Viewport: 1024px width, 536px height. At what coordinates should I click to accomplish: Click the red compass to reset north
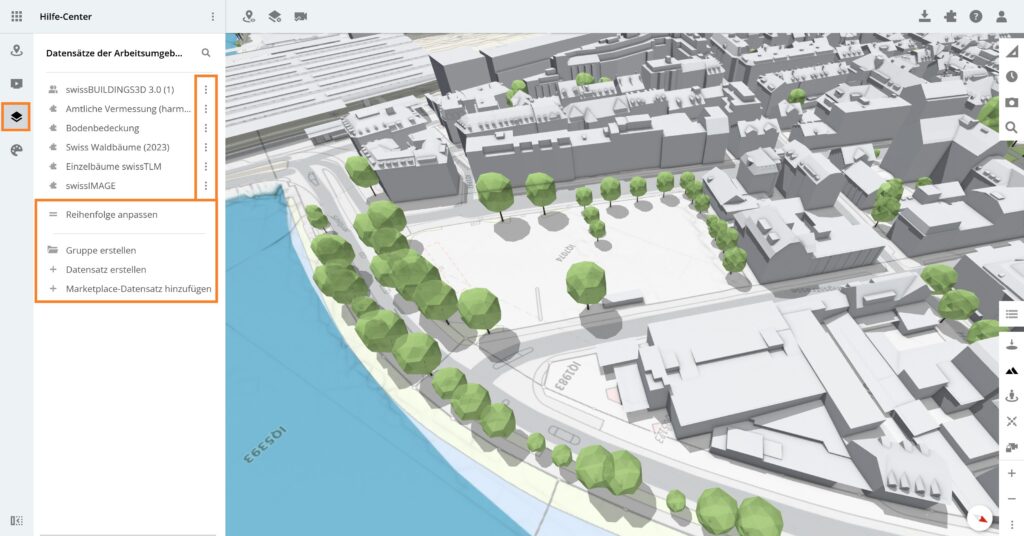[981, 518]
